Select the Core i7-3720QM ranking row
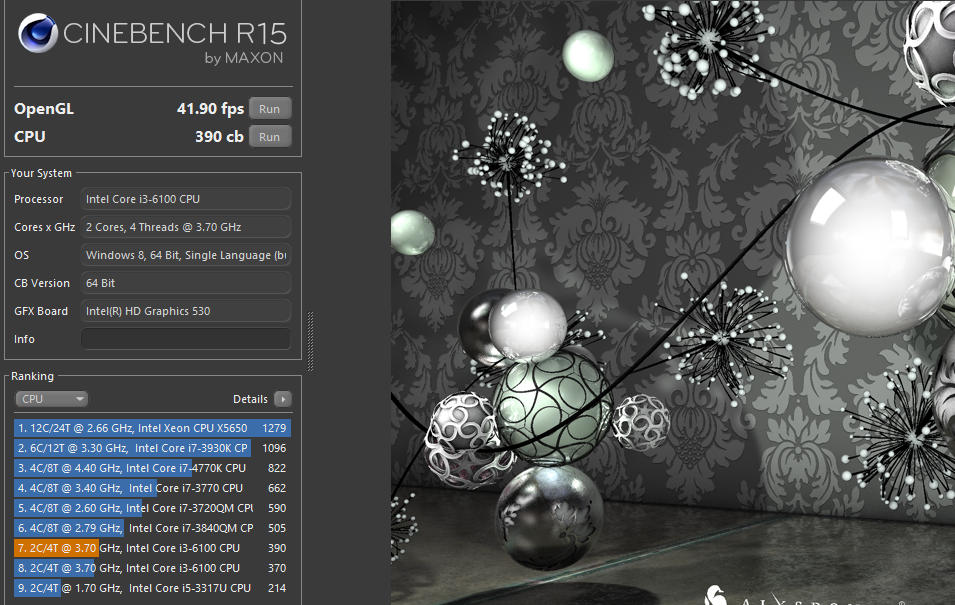 pos(152,508)
